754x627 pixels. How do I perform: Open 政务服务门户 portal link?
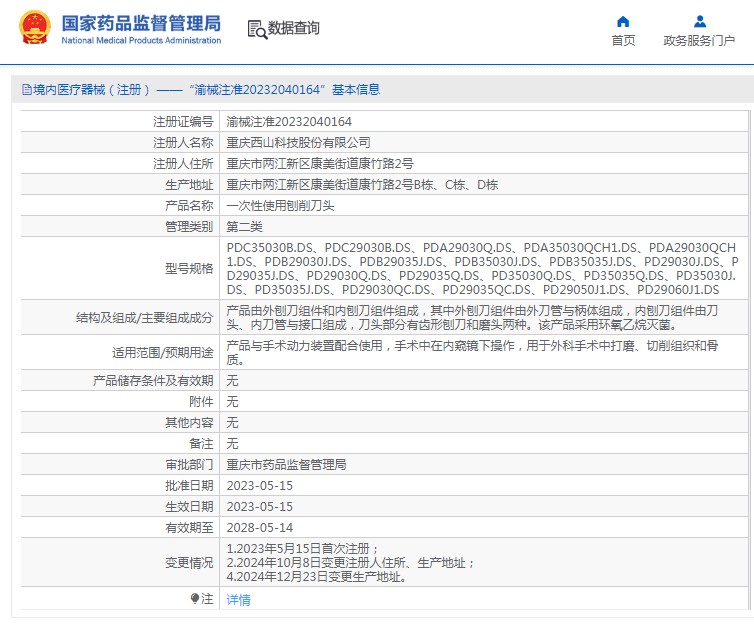pos(699,40)
